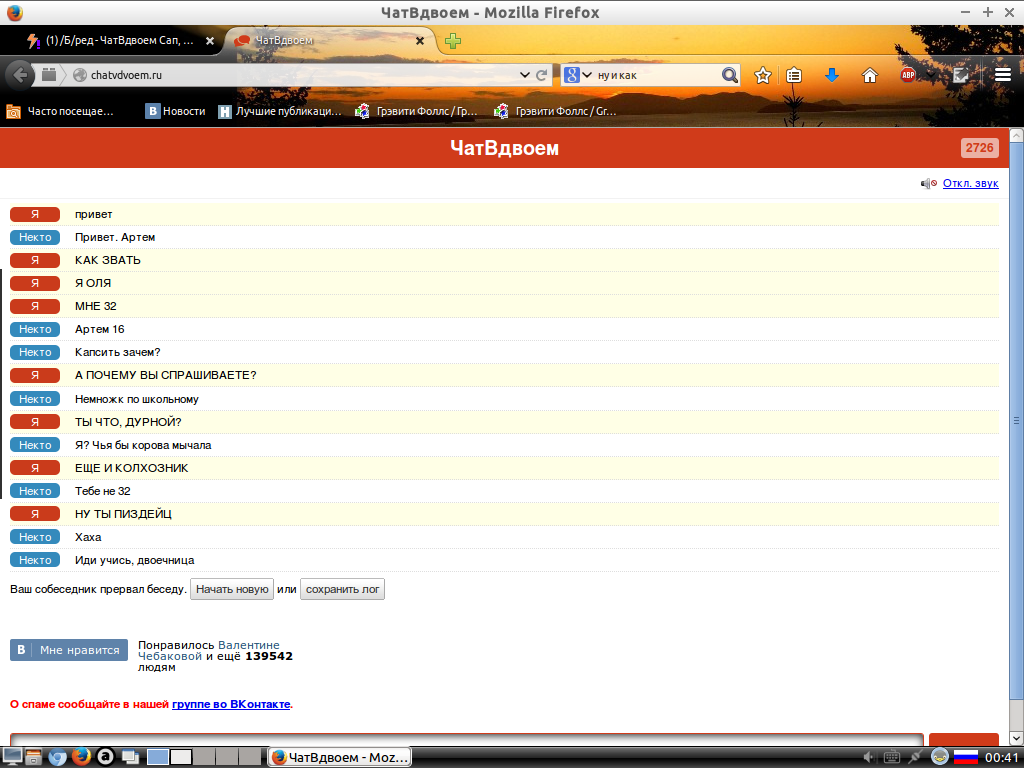Image resolution: width=1024 pixels, height=768 pixels.
Task: Close the ЧатВдвоем tab
Action: tap(420, 40)
